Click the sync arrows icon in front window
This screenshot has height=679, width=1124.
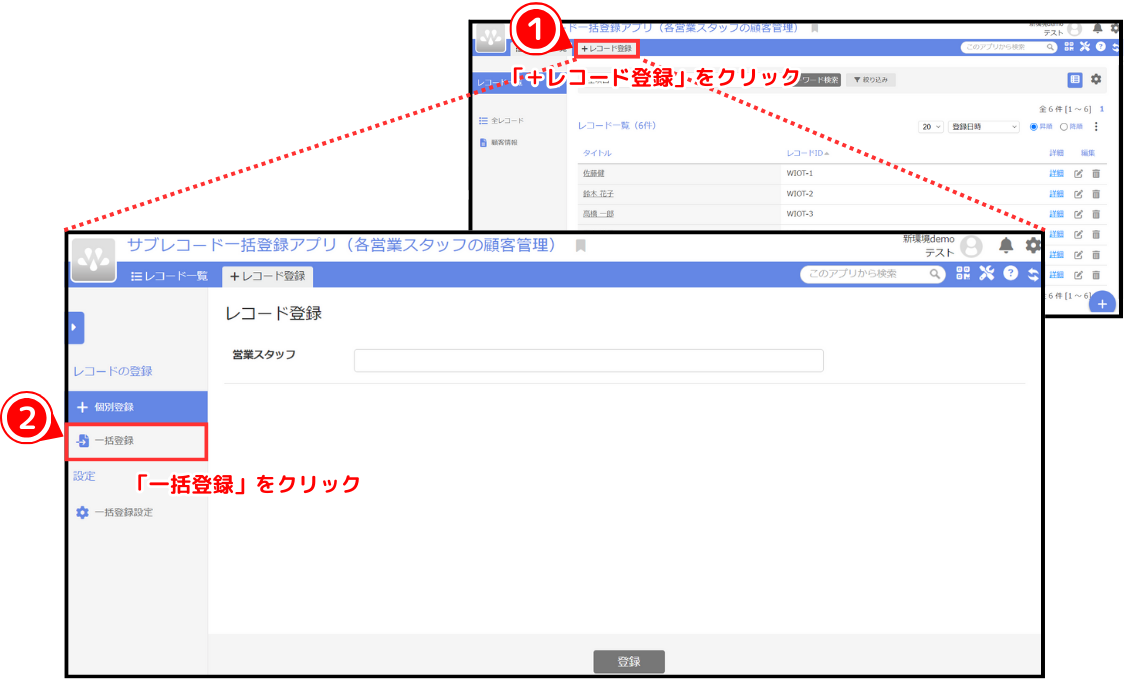tap(1033, 274)
